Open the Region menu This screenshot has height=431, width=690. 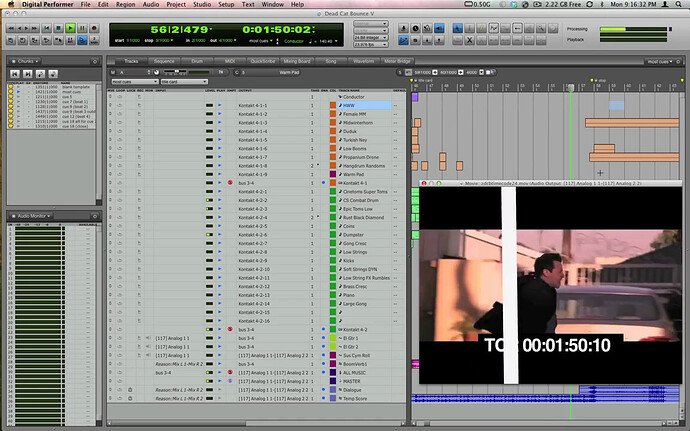tap(125, 4)
